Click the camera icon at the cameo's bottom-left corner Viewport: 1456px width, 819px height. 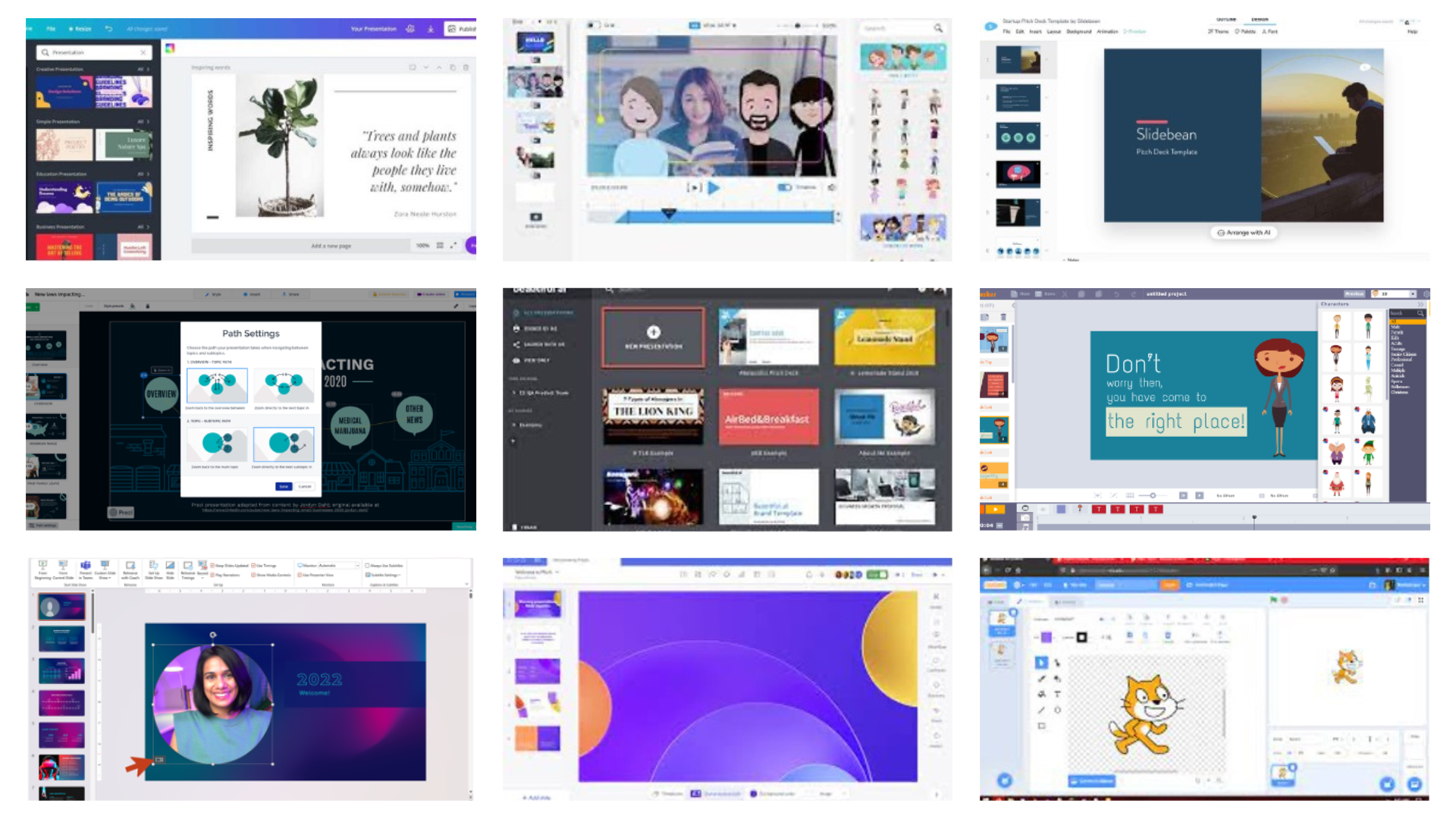pyautogui.click(x=159, y=759)
